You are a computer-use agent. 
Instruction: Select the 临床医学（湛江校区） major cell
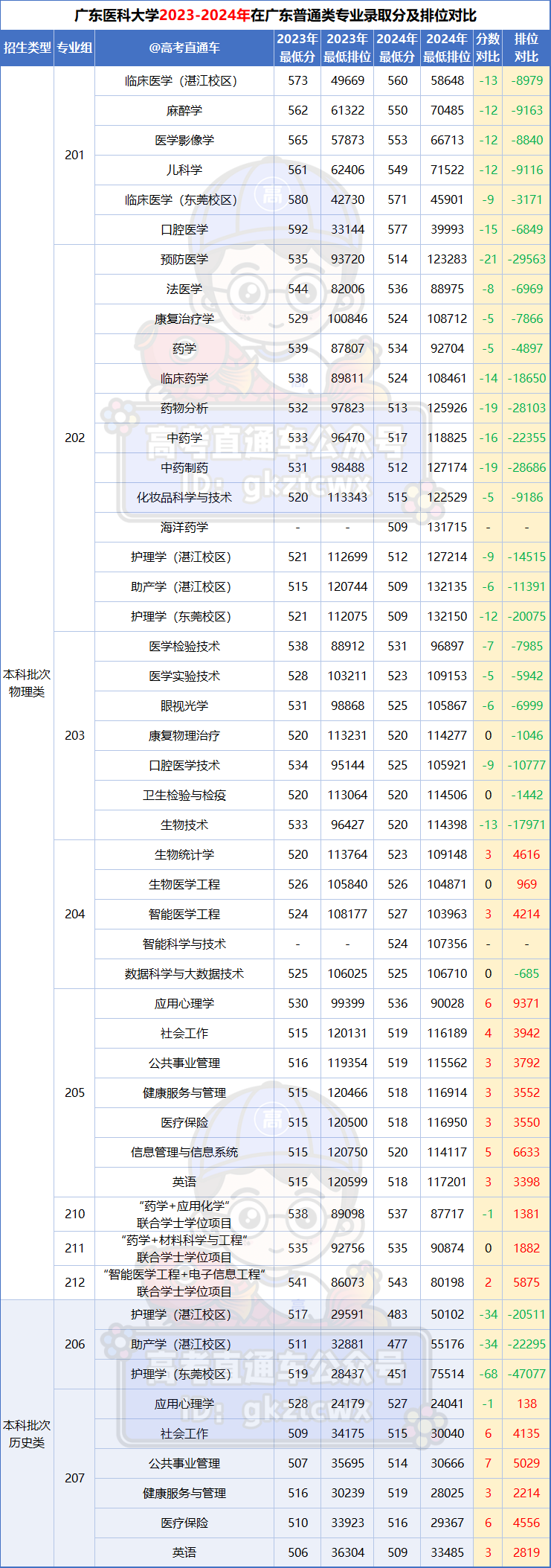[184, 81]
